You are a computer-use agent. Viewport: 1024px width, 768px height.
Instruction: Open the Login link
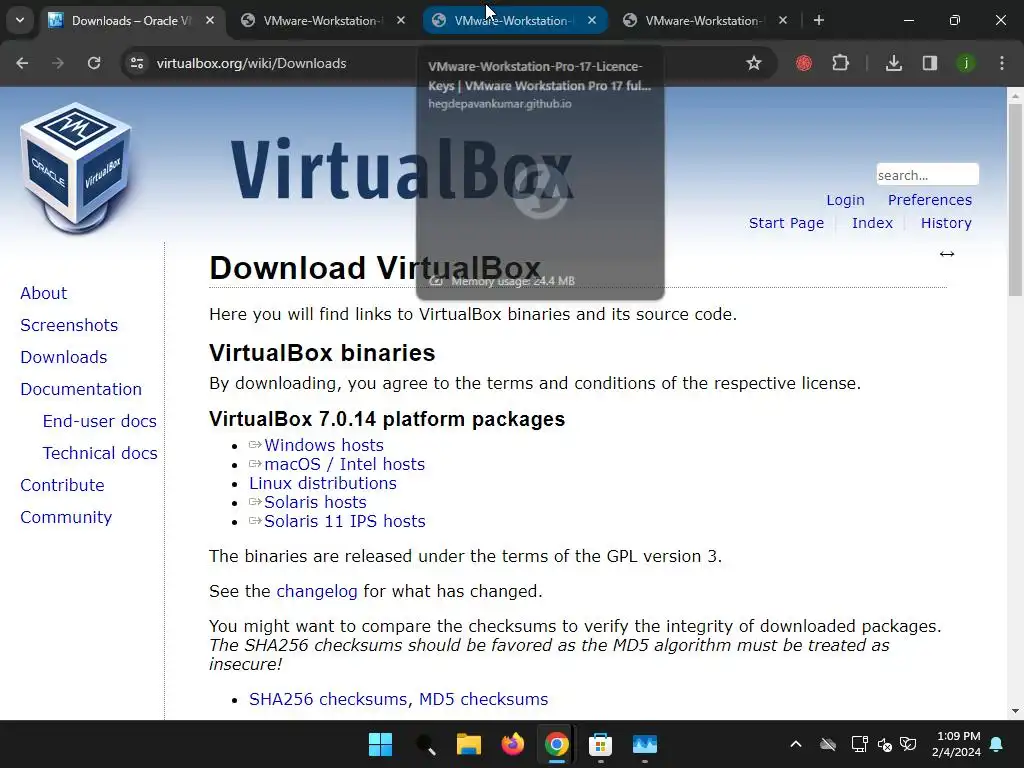(845, 200)
